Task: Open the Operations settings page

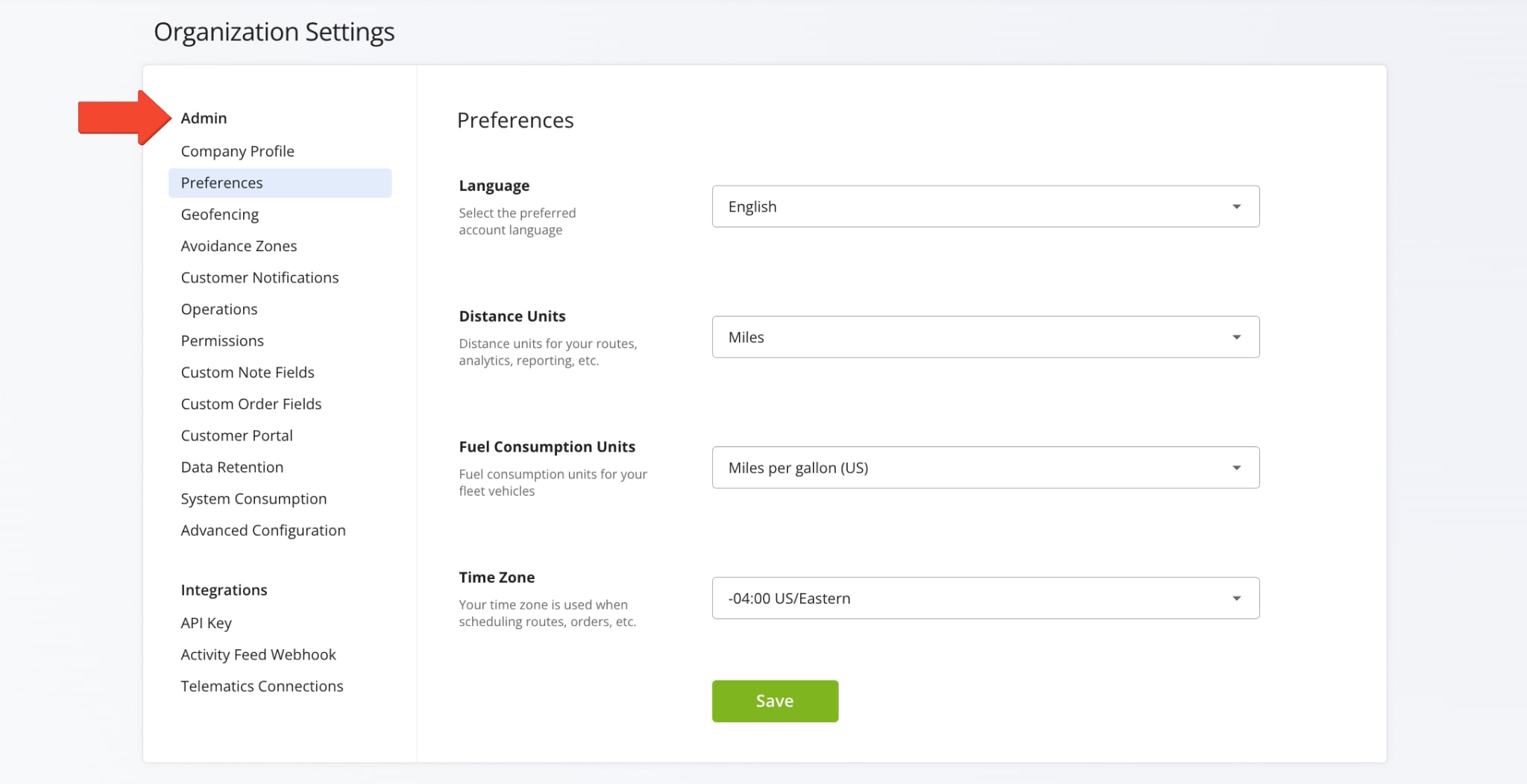Action: point(219,309)
